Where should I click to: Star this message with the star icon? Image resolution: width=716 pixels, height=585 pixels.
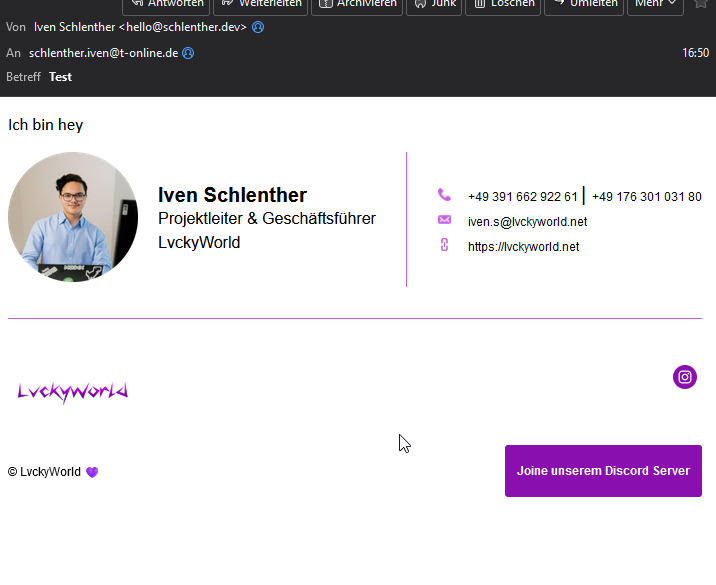point(700,5)
